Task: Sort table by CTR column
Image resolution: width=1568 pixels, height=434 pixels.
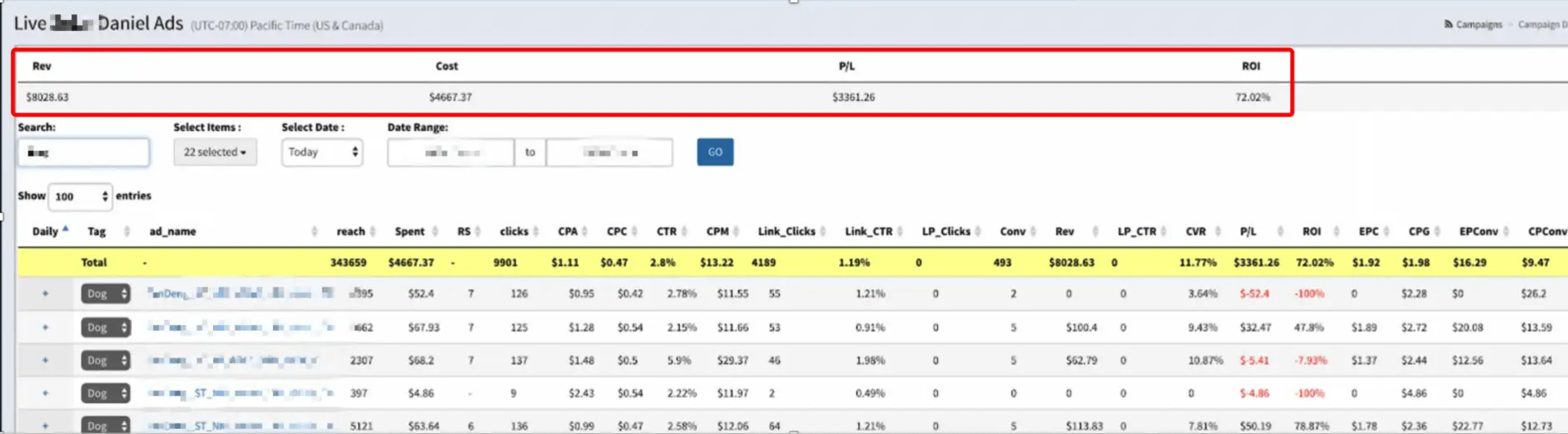Action: tap(667, 232)
